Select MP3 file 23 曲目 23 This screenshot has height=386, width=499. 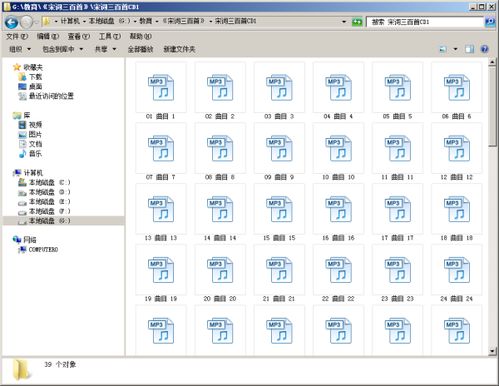397,273
